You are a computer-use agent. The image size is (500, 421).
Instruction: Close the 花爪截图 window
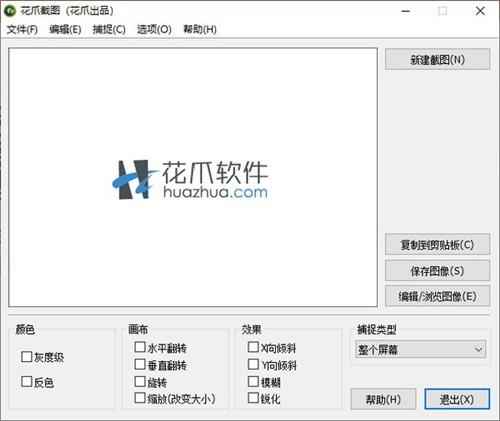[x=480, y=11]
